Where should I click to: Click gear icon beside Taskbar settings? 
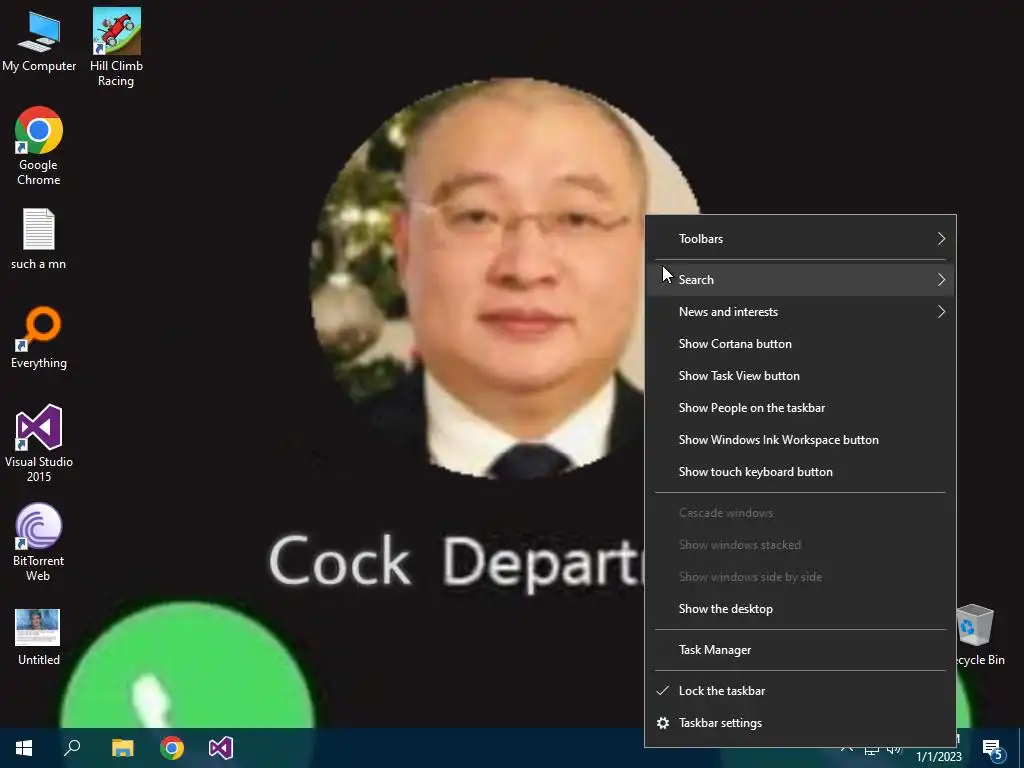point(663,723)
